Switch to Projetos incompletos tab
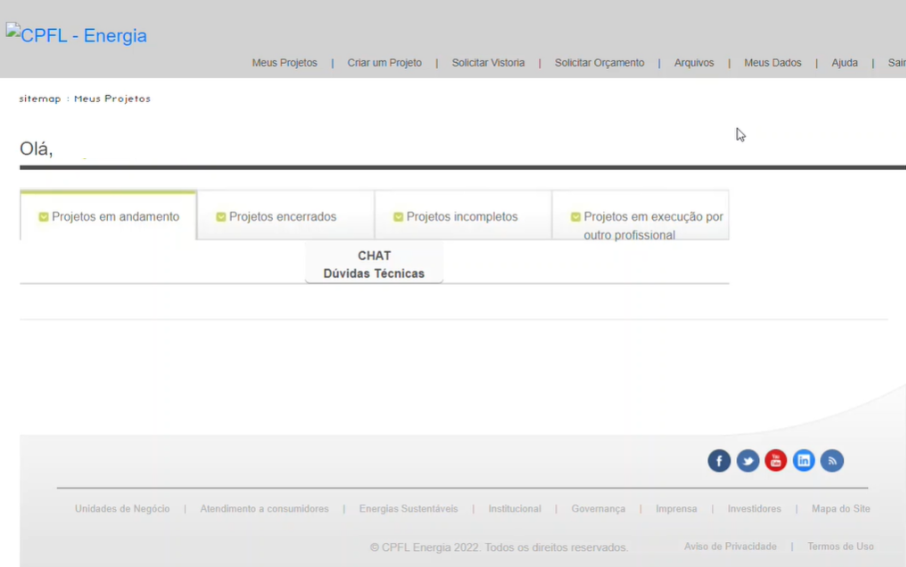The width and height of the screenshot is (906, 567). click(463, 215)
